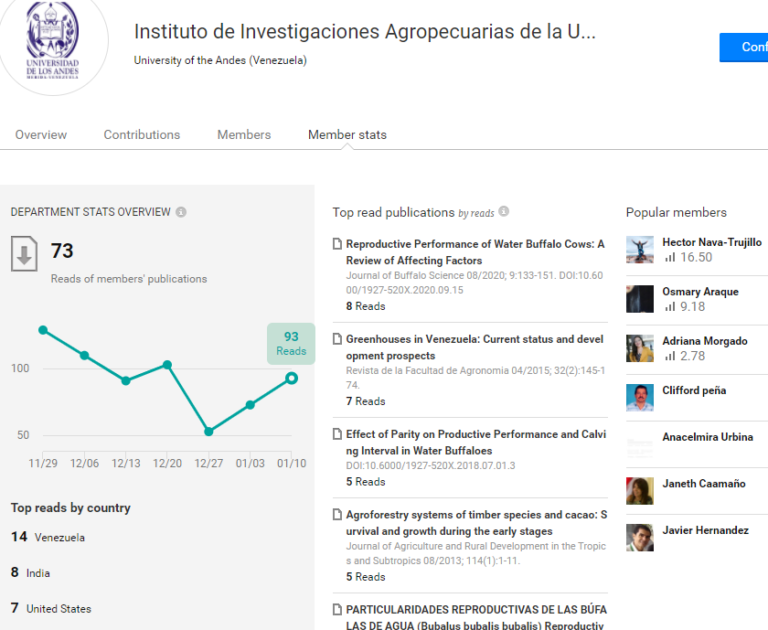The width and height of the screenshot is (768, 630).
Task: Click document icon for Greenhouses in Venezuela publication
Action: (337, 339)
